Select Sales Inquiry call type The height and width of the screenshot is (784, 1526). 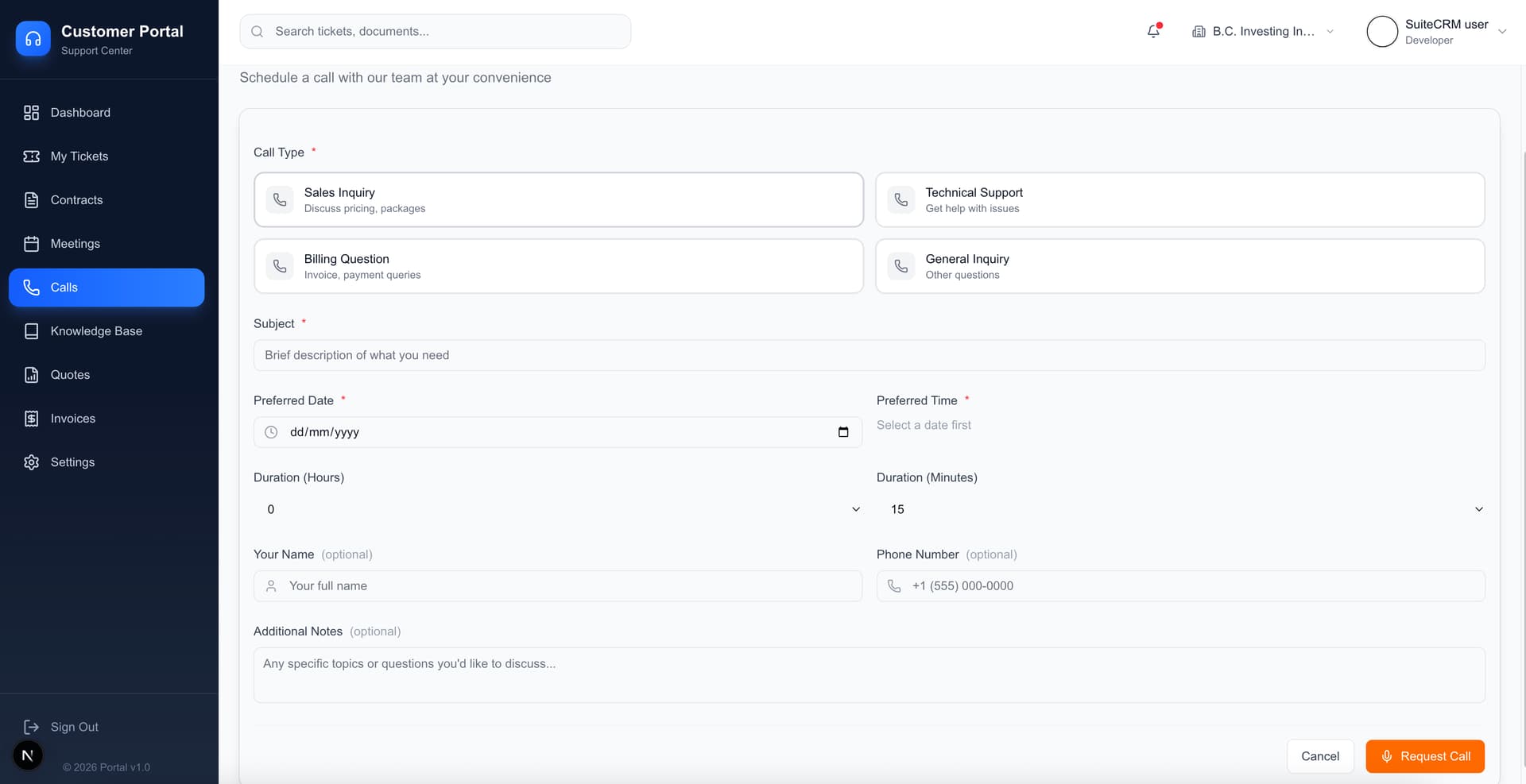click(x=558, y=200)
